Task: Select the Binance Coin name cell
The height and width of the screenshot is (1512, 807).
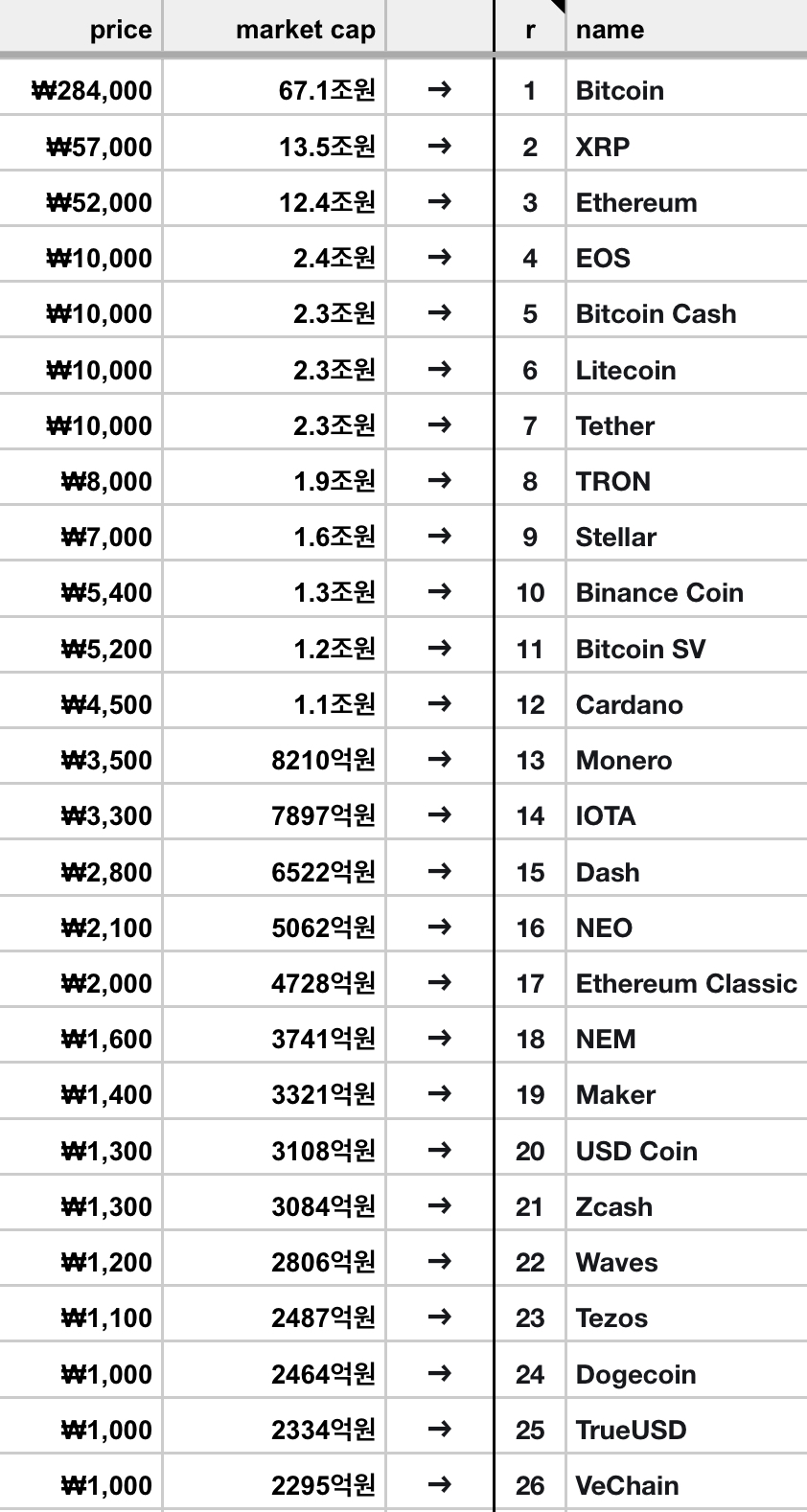Action: click(x=686, y=592)
